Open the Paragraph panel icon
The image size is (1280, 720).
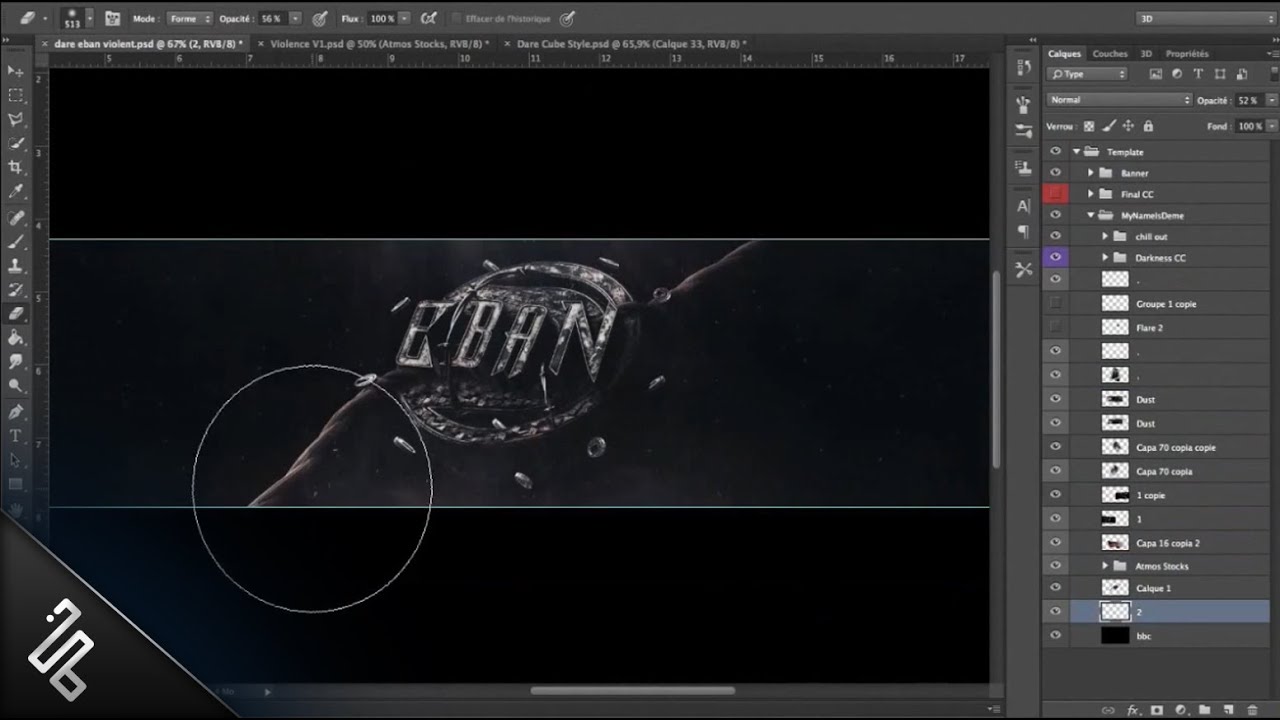(x=1023, y=232)
